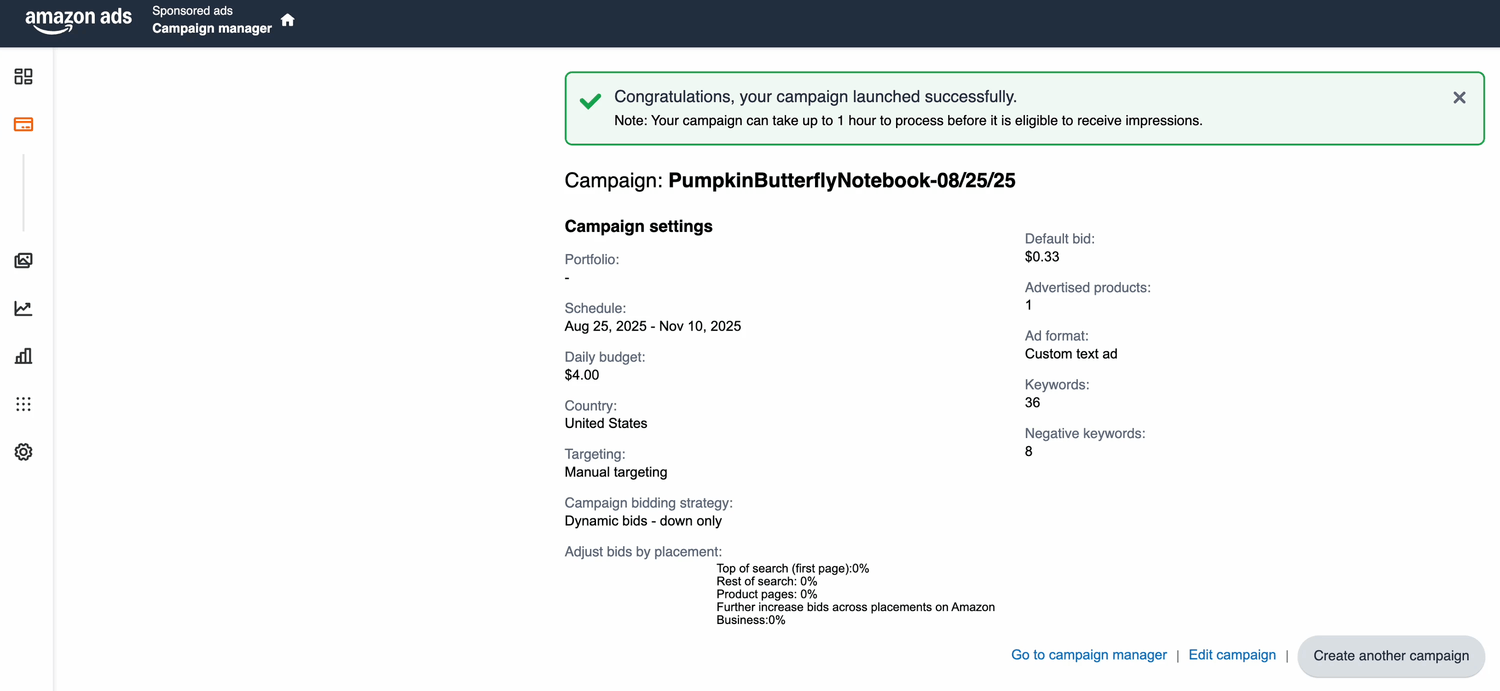This screenshot has height=691, width=1500.
Task: Click Rest of search: 0% line
Action: point(767,581)
